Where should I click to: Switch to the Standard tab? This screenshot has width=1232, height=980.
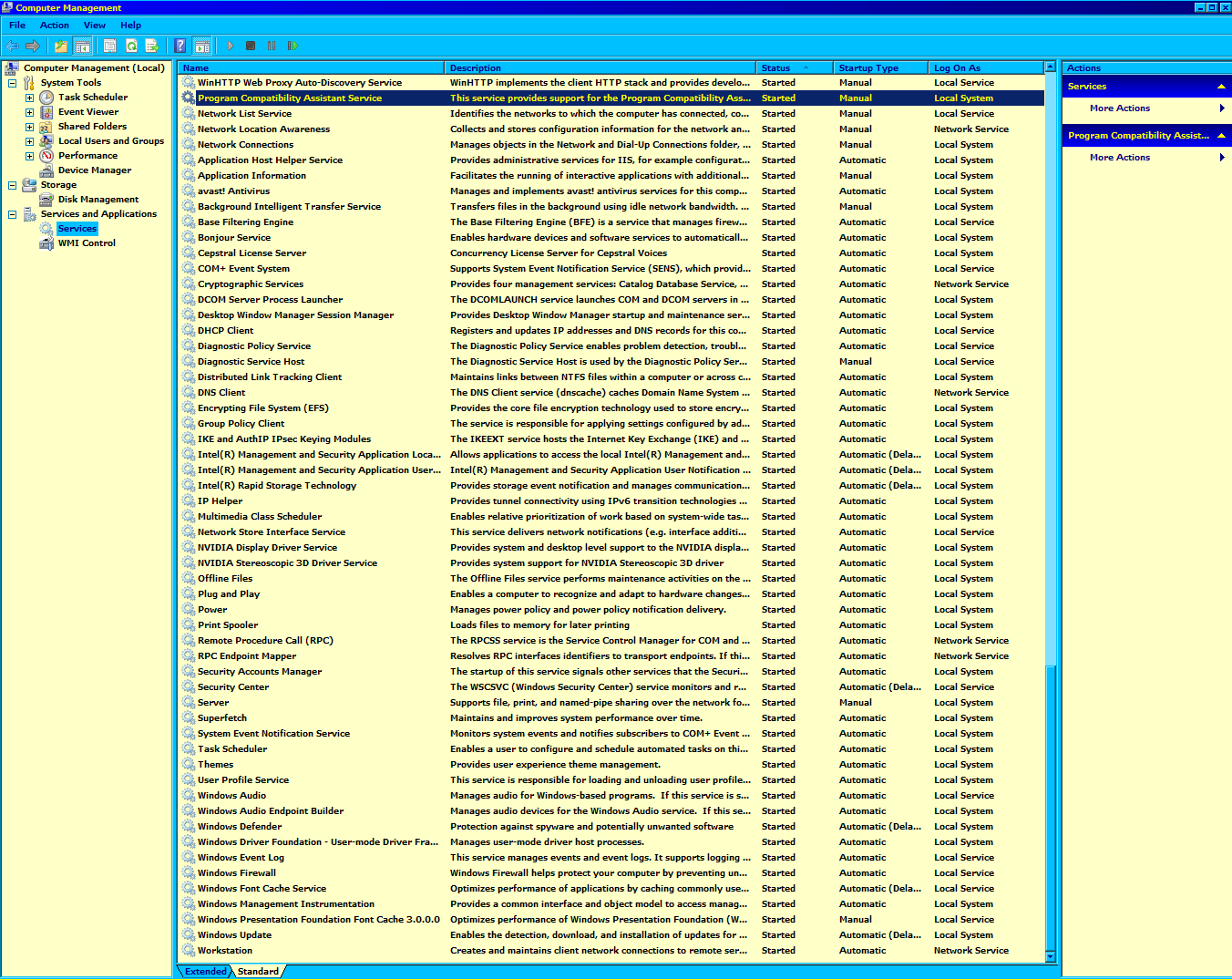coord(258,972)
